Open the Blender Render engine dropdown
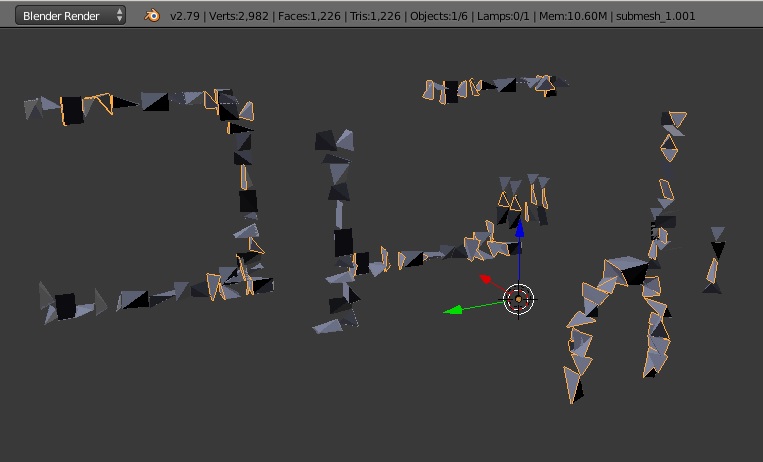The image size is (763, 462). 70,16
